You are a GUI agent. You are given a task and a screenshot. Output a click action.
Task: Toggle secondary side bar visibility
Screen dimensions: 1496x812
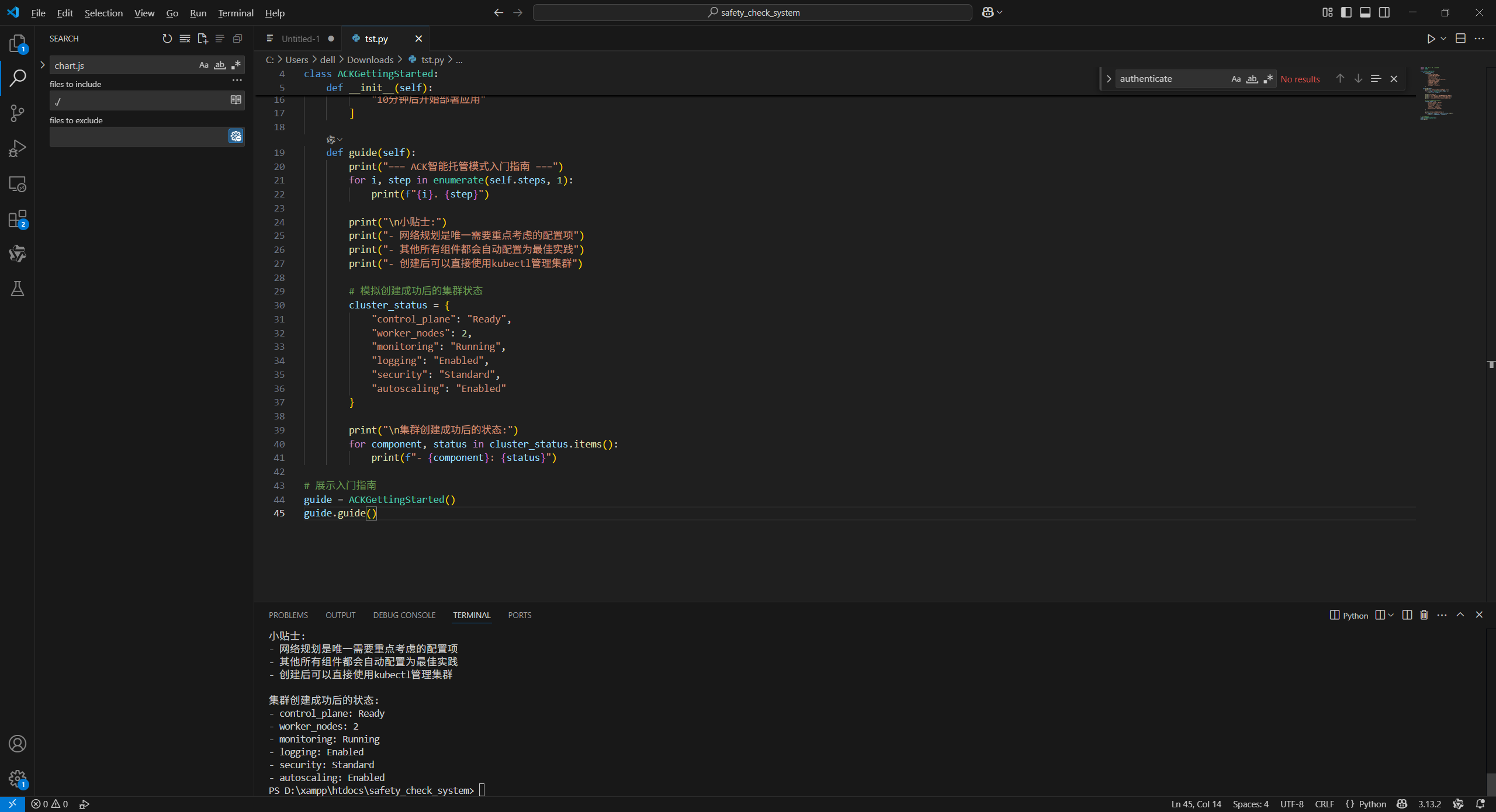(x=1384, y=12)
